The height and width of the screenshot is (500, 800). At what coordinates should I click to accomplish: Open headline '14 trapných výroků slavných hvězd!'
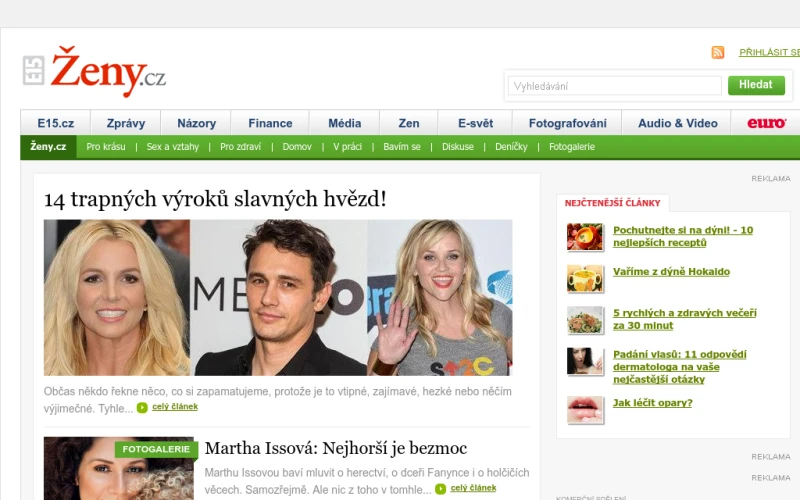click(215, 199)
